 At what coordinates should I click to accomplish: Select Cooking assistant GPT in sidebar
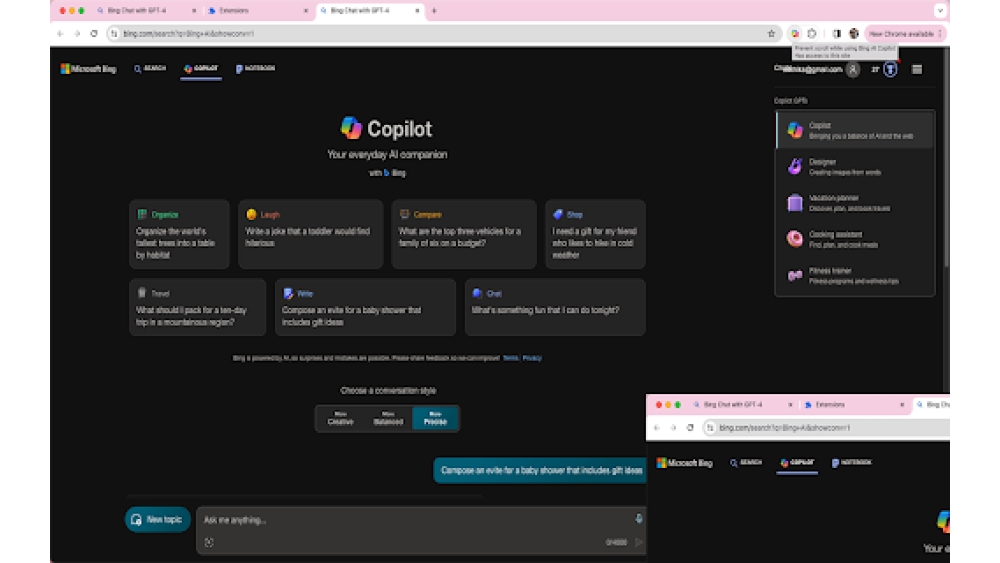click(855, 239)
